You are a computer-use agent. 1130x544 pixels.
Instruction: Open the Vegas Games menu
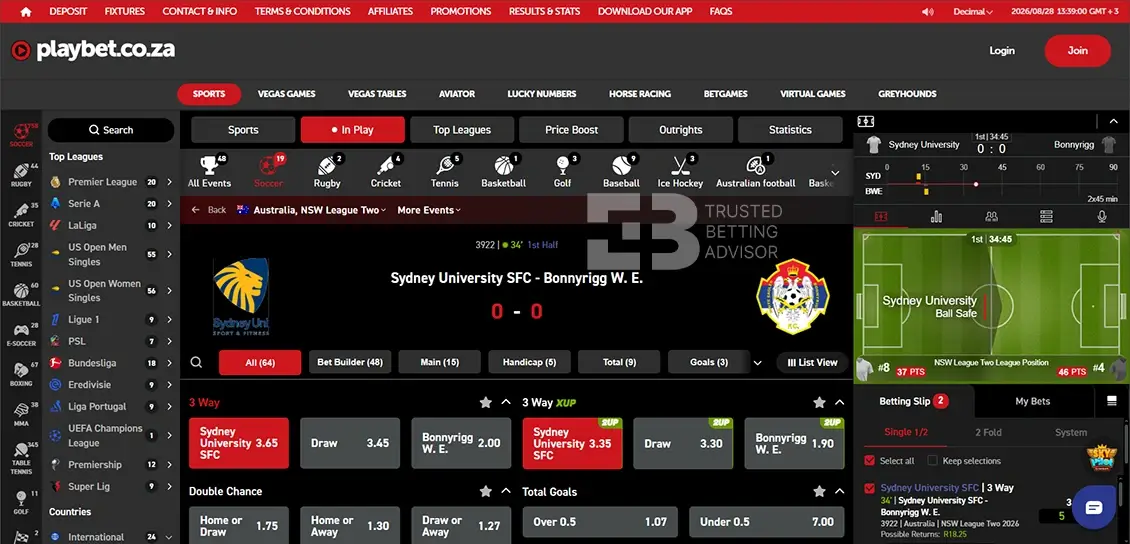286,94
